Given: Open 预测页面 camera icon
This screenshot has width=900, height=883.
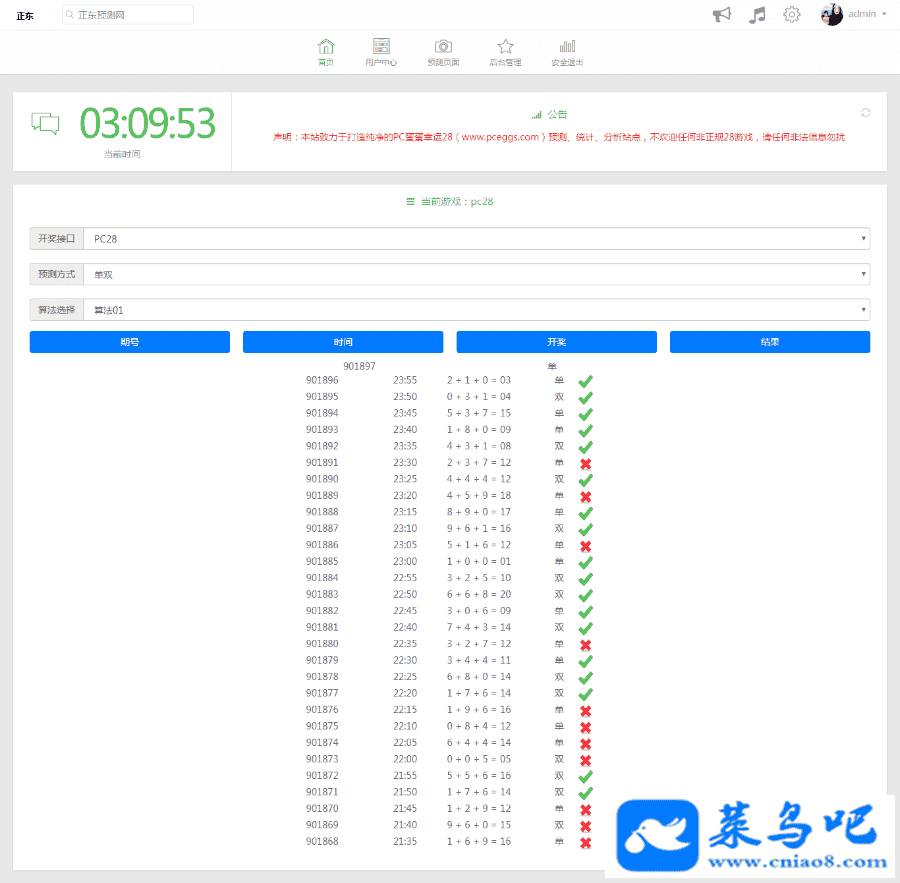Looking at the screenshot, I should (x=443, y=47).
